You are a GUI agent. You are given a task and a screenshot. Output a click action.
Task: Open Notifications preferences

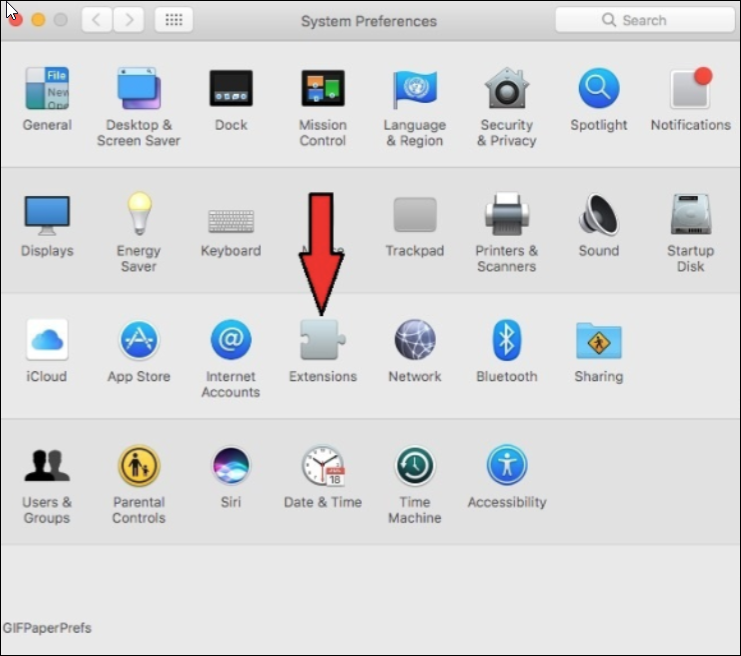click(690, 88)
